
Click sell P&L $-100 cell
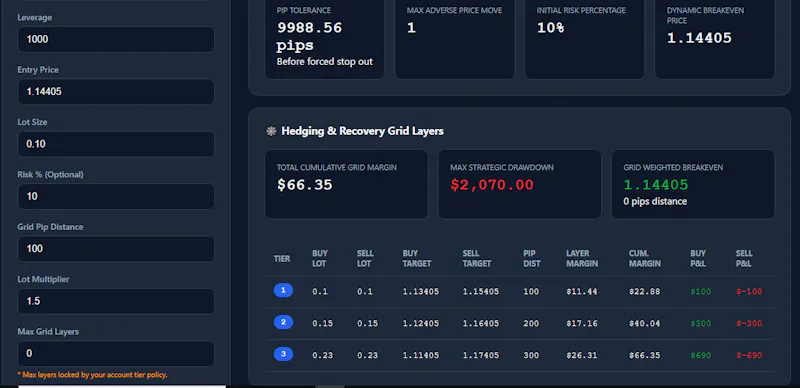pos(749,292)
